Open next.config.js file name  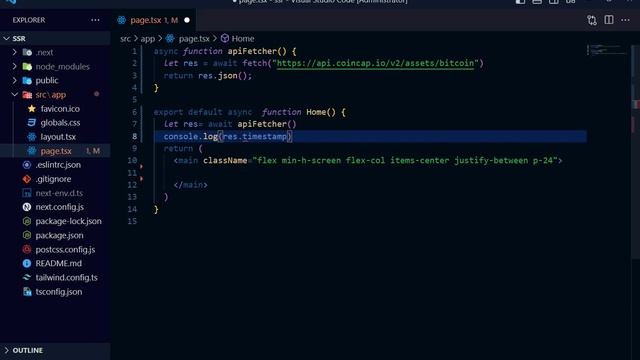pos(60,207)
